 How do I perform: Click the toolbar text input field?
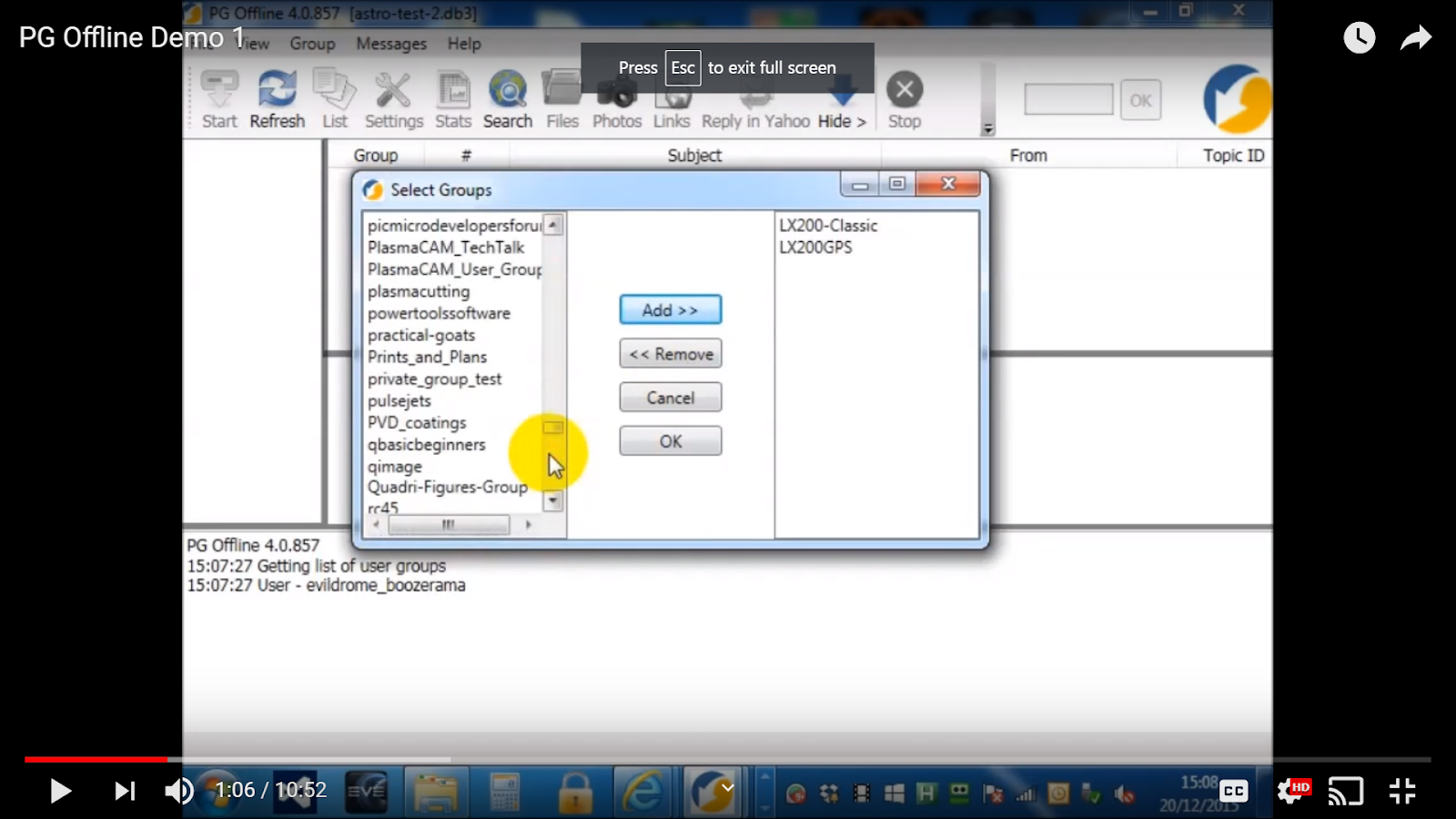1068,100
